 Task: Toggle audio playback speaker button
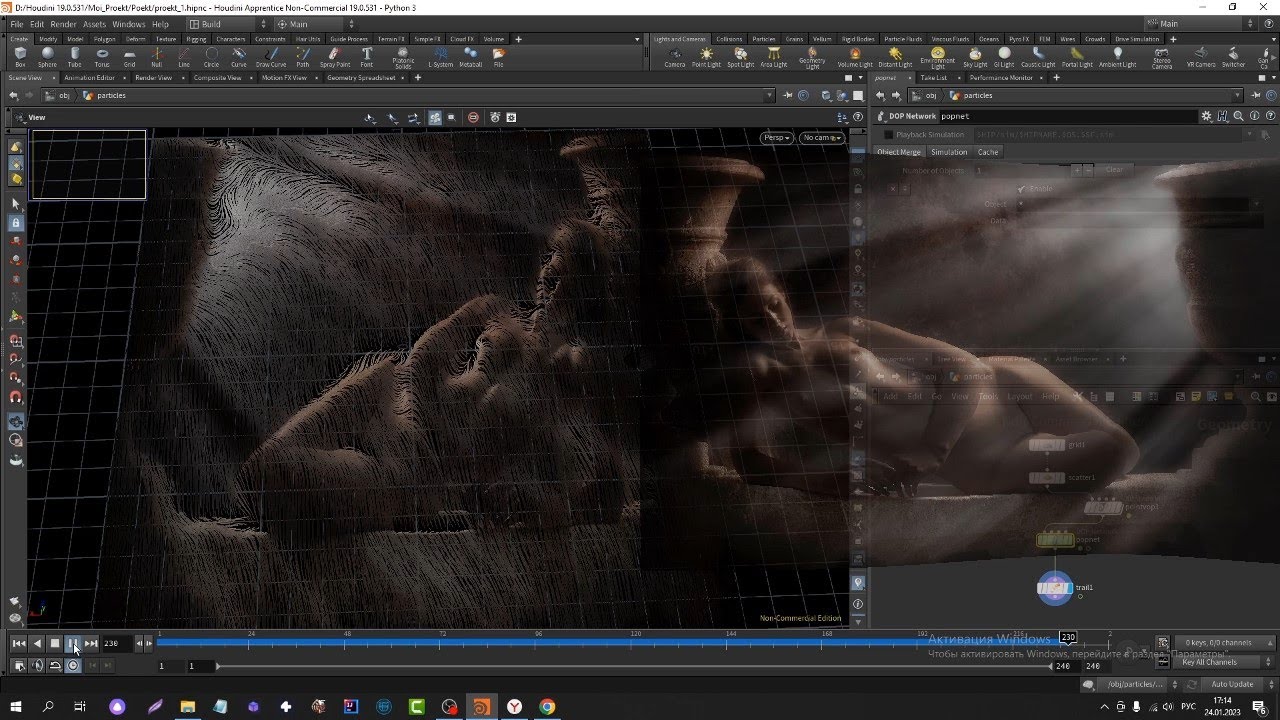click(x=38, y=665)
